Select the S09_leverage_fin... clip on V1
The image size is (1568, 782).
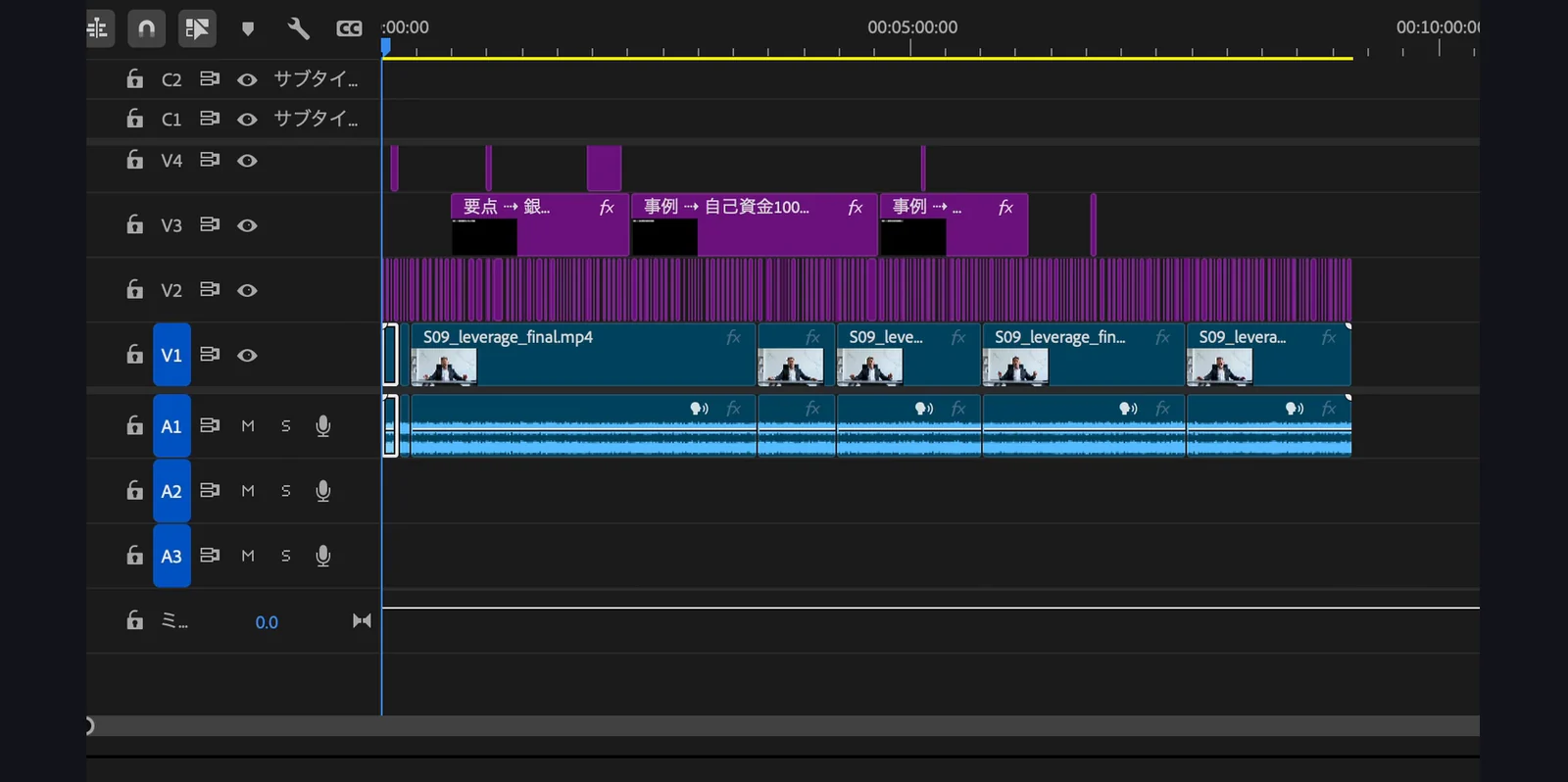tap(1083, 355)
